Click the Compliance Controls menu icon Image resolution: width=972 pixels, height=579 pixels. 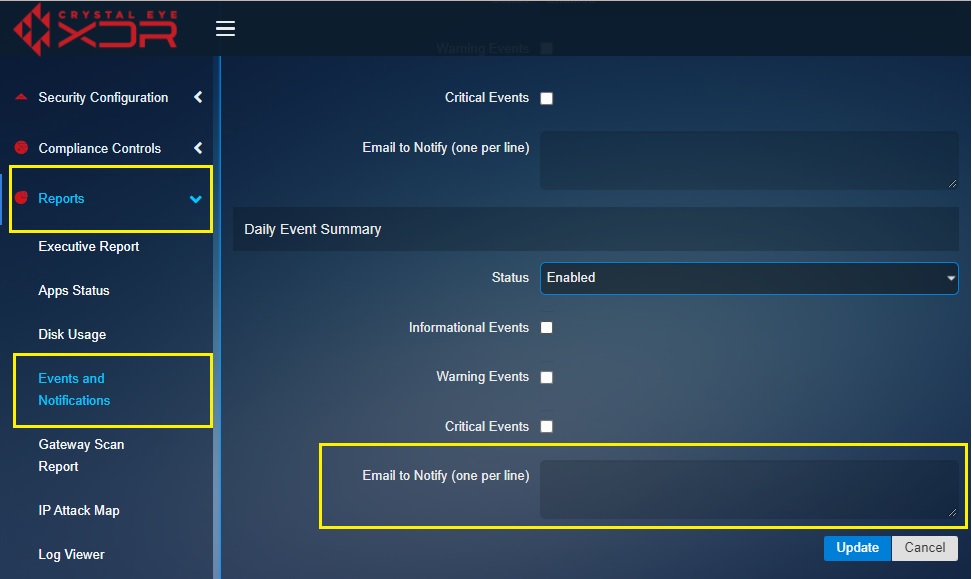click(21, 148)
